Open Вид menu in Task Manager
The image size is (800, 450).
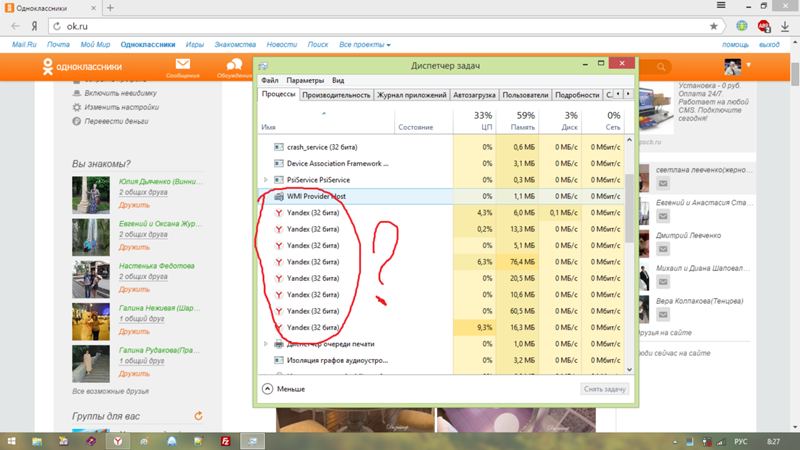(x=338, y=80)
